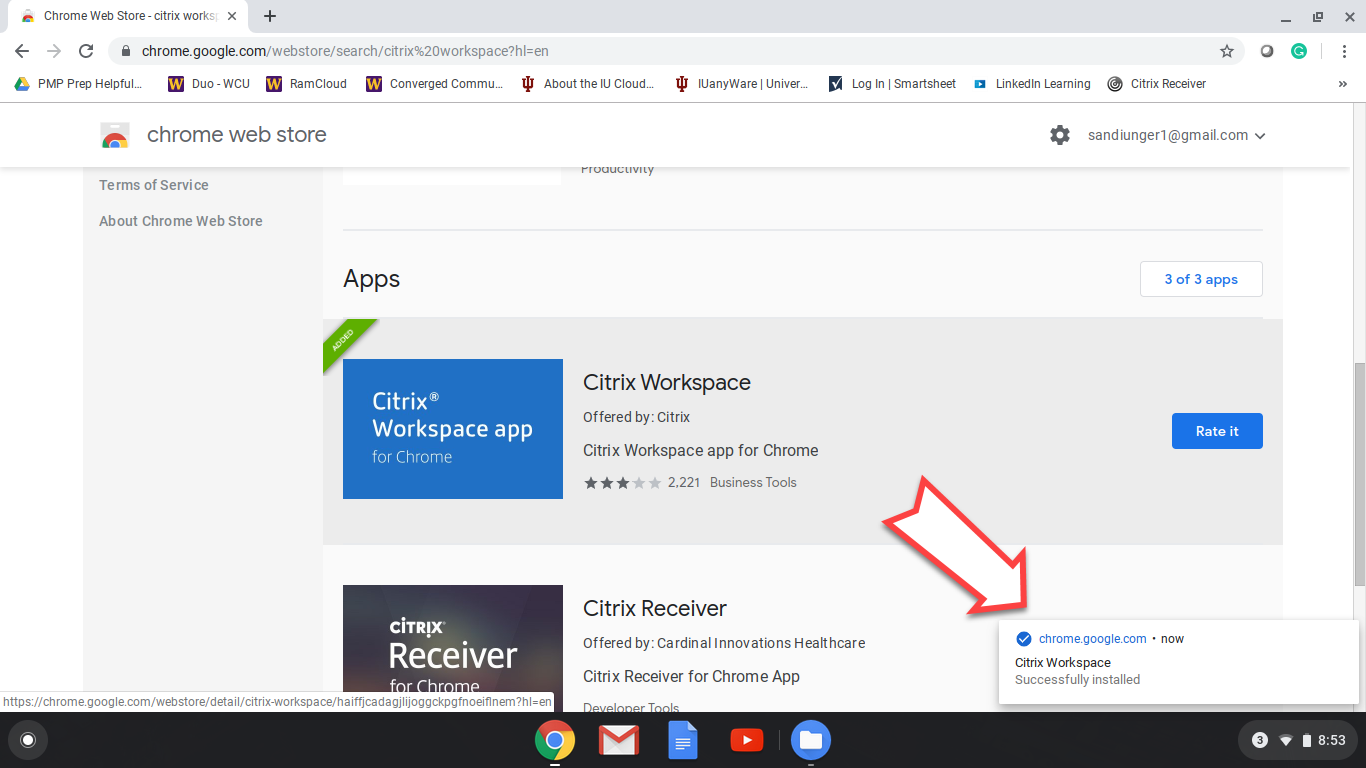
Task: Go back using the browser back arrow
Action: click(22, 51)
